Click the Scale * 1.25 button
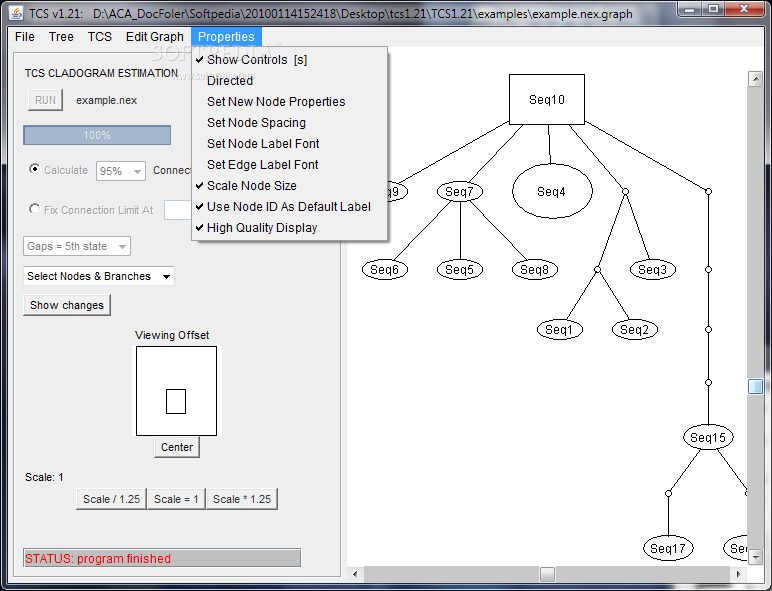 click(242, 499)
